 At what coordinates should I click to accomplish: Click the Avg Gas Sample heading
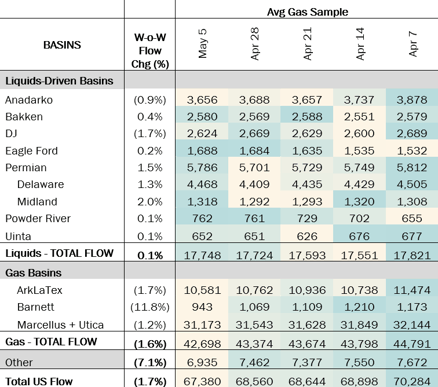tap(307, 12)
